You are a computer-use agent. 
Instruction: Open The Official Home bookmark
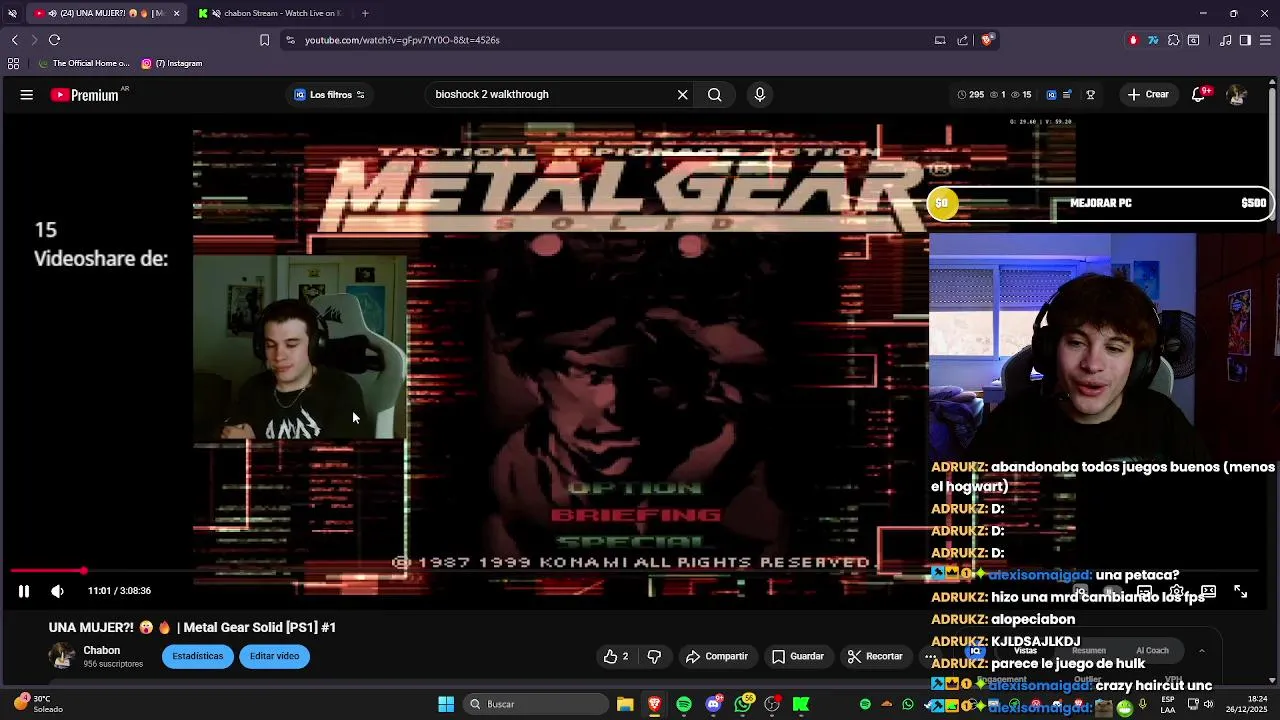83,63
